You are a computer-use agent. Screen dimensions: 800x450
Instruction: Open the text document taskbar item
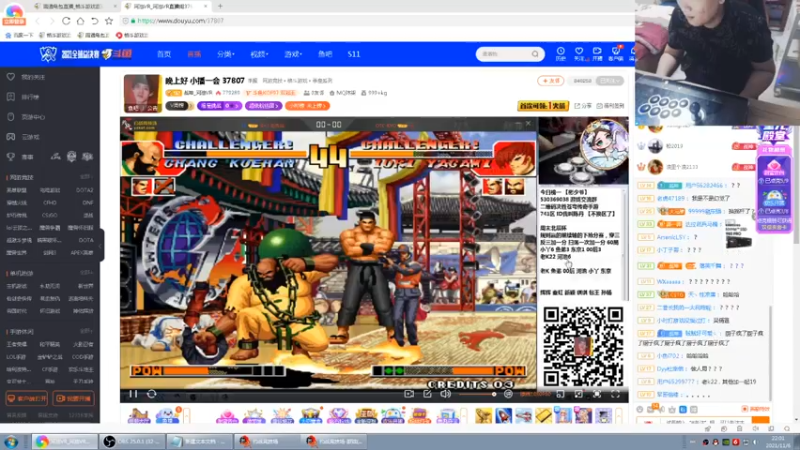coord(200,441)
